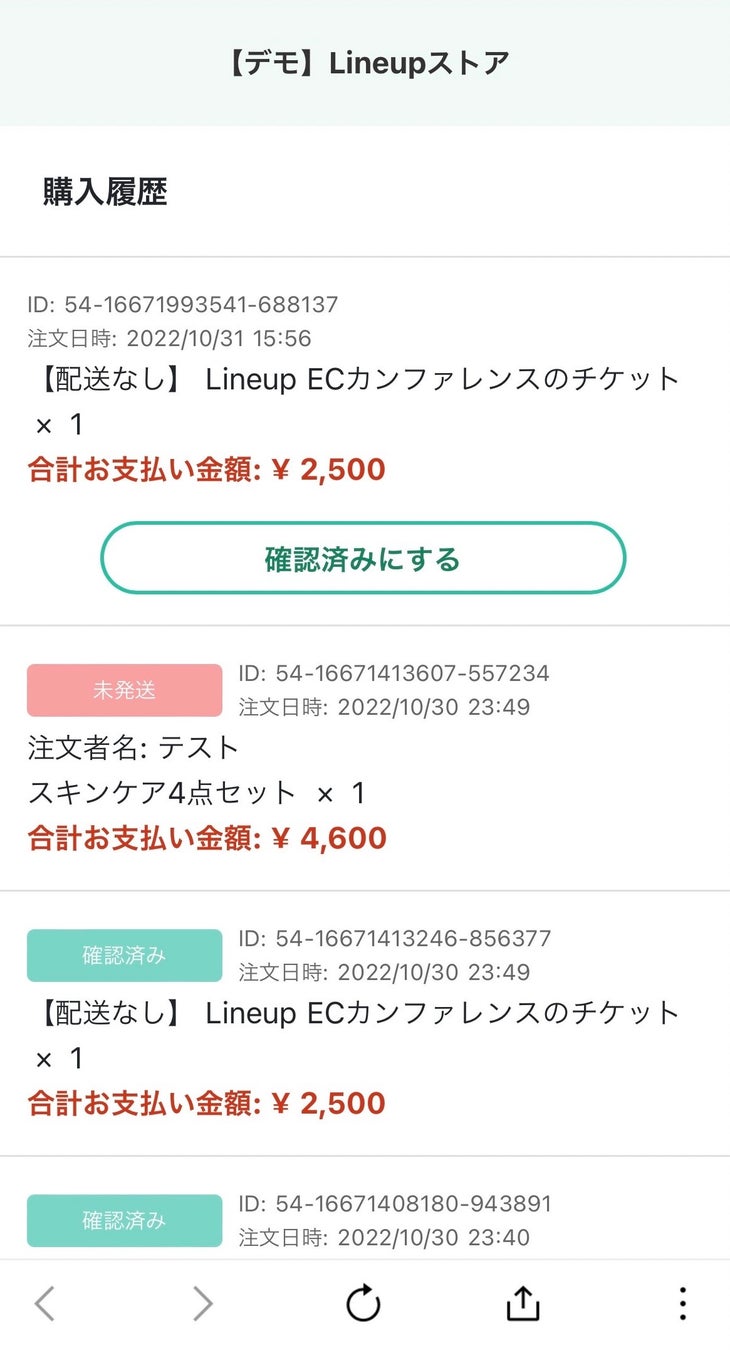Reload the page with the refresh icon

(x=363, y=1304)
